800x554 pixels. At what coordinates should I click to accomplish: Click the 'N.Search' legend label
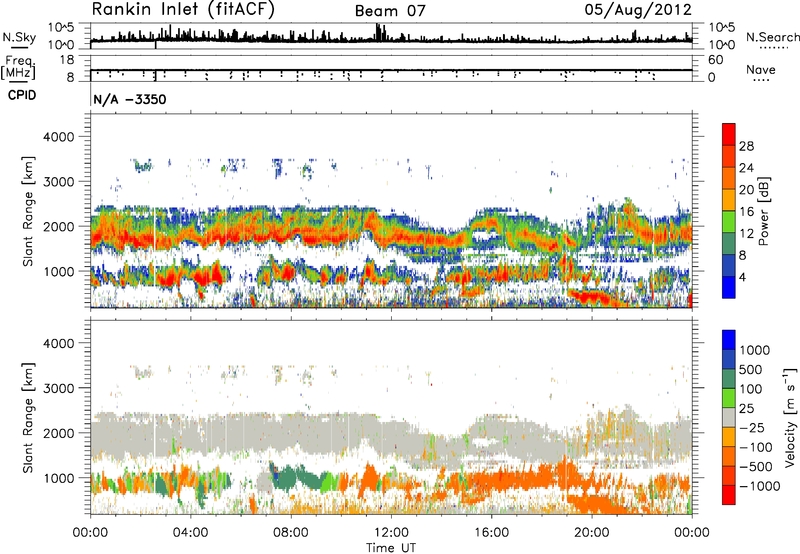(772, 37)
